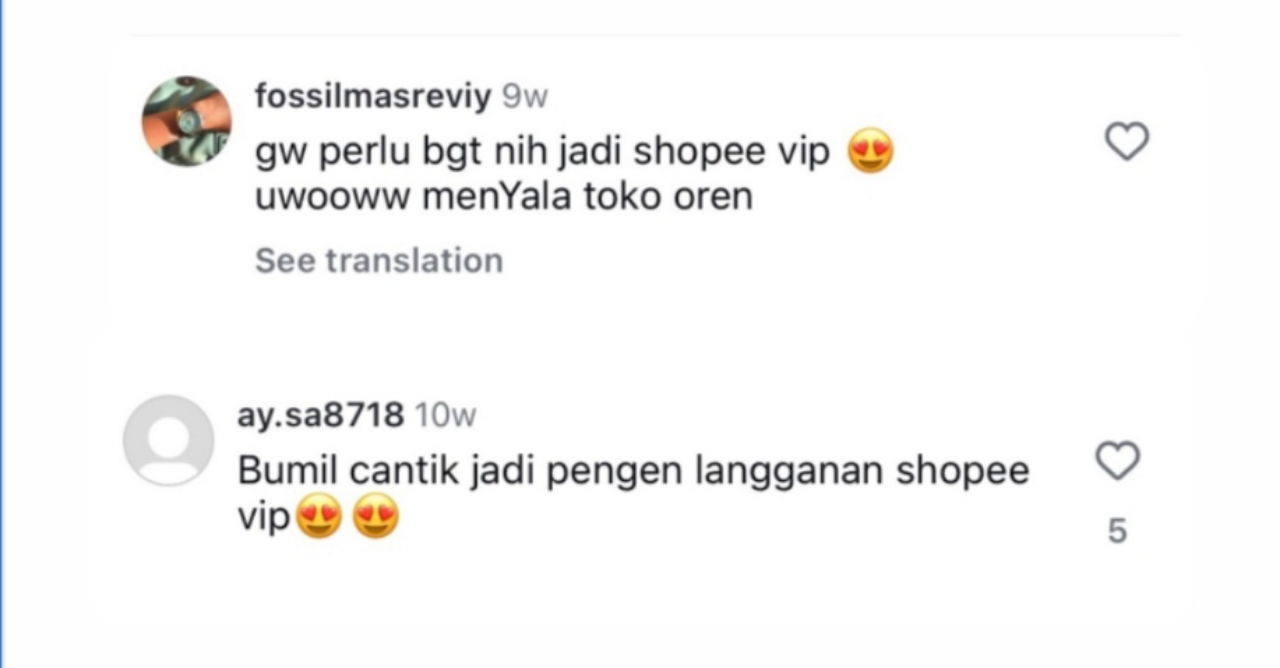This screenshot has height=668, width=1280.
Task: Click the divider line above fossilmasreviy's comment
Action: [x=655, y=36]
